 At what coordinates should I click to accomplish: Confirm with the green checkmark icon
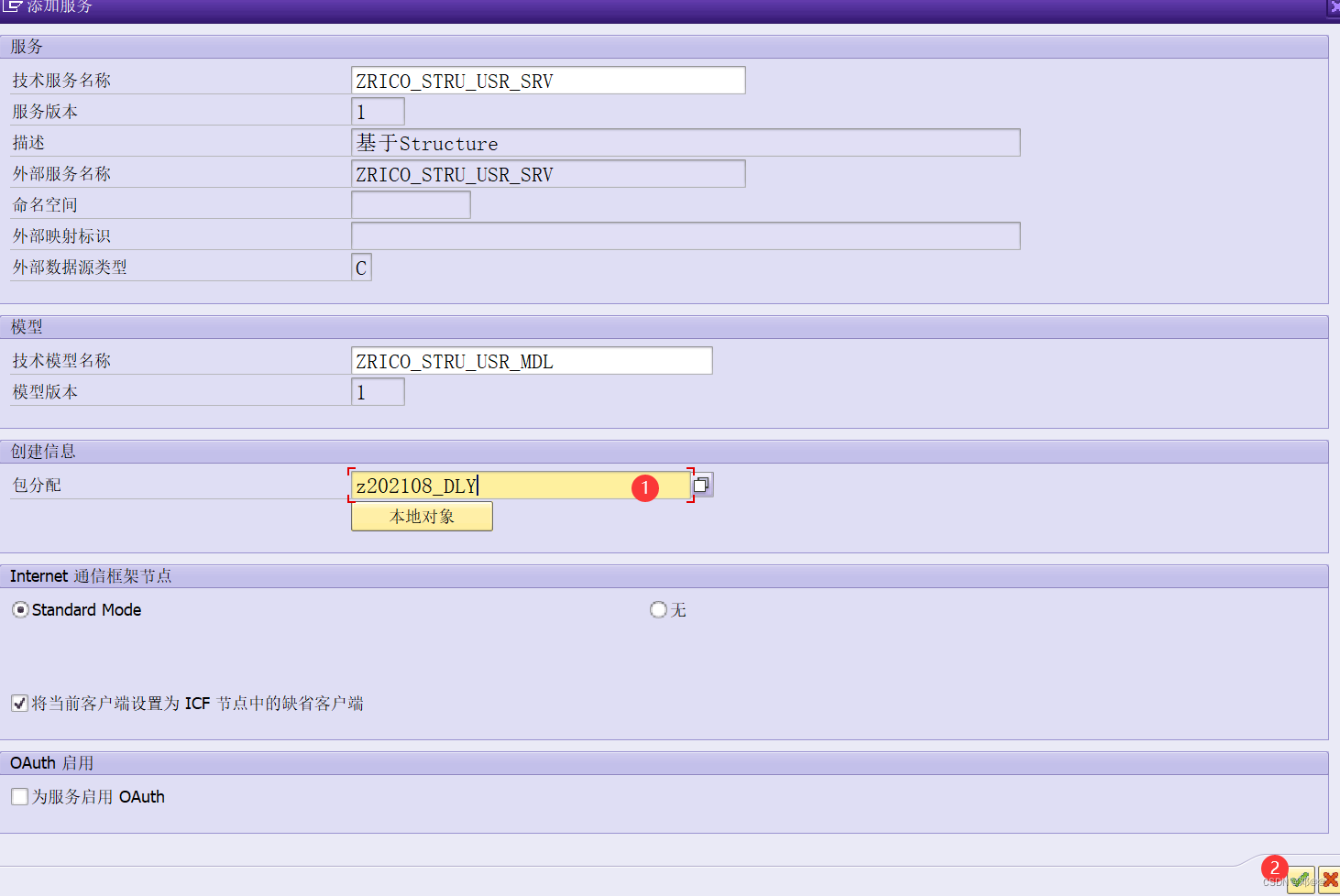coord(1302,880)
